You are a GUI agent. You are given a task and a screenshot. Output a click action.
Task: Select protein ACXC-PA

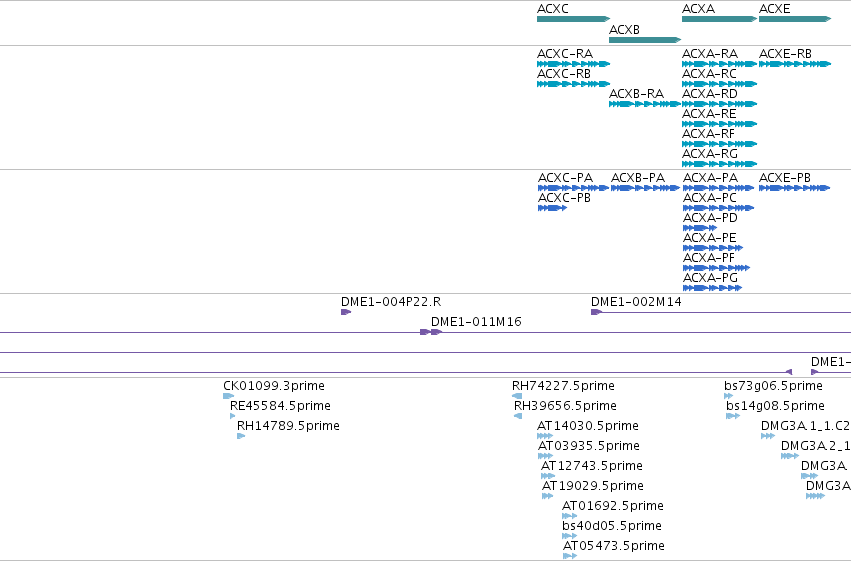pos(573,188)
